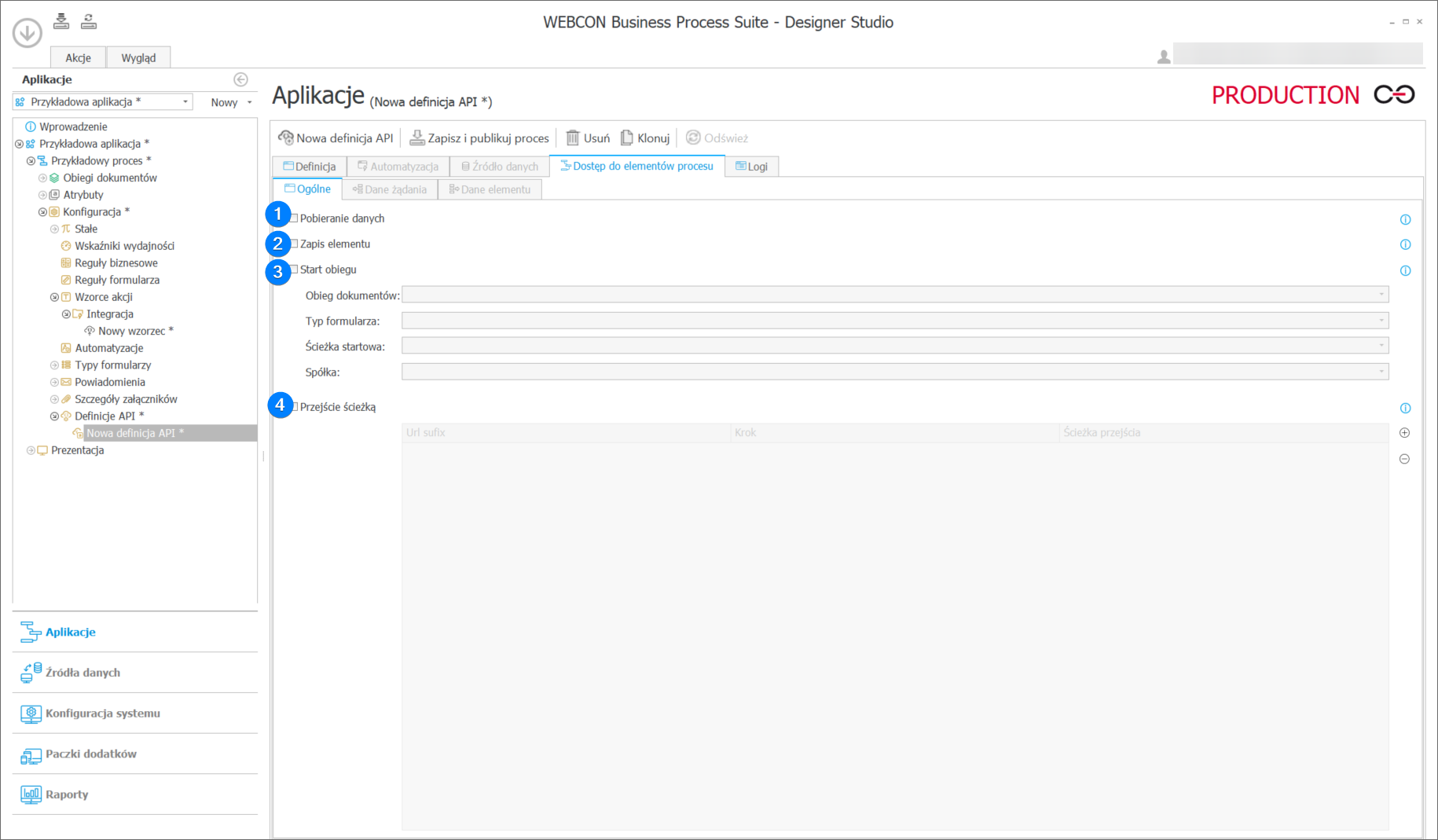Click the Reguły biznesowe tree icon
Screen dimensions: 1438x840
[x=66, y=263]
